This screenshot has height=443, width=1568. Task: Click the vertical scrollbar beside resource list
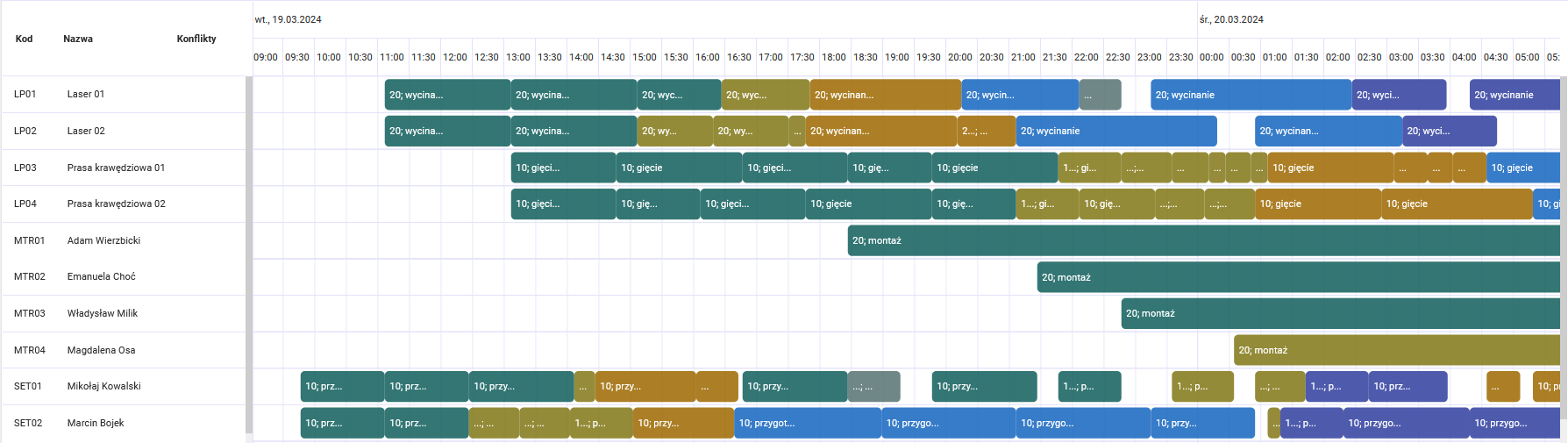[249, 254]
